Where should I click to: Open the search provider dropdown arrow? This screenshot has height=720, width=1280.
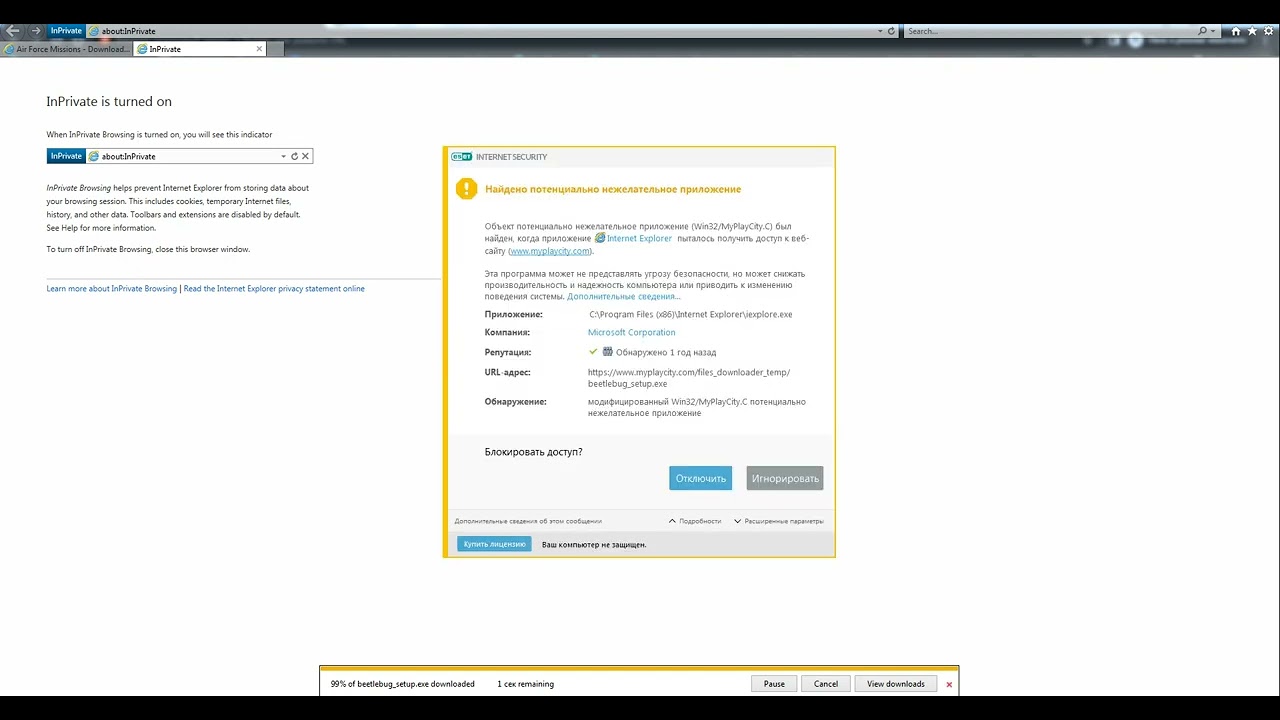(x=1213, y=31)
